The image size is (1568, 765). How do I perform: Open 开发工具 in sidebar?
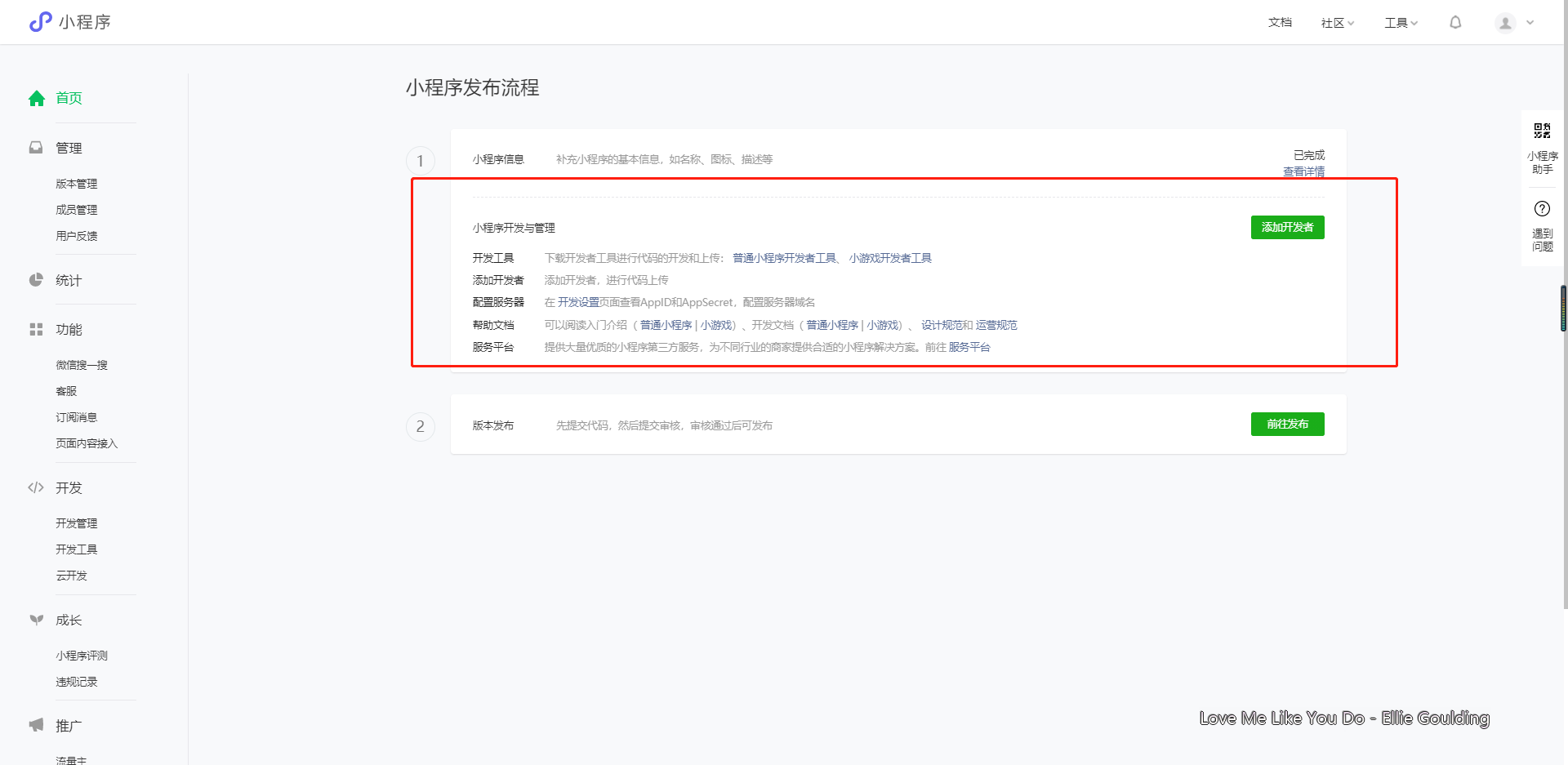[77, 549]
